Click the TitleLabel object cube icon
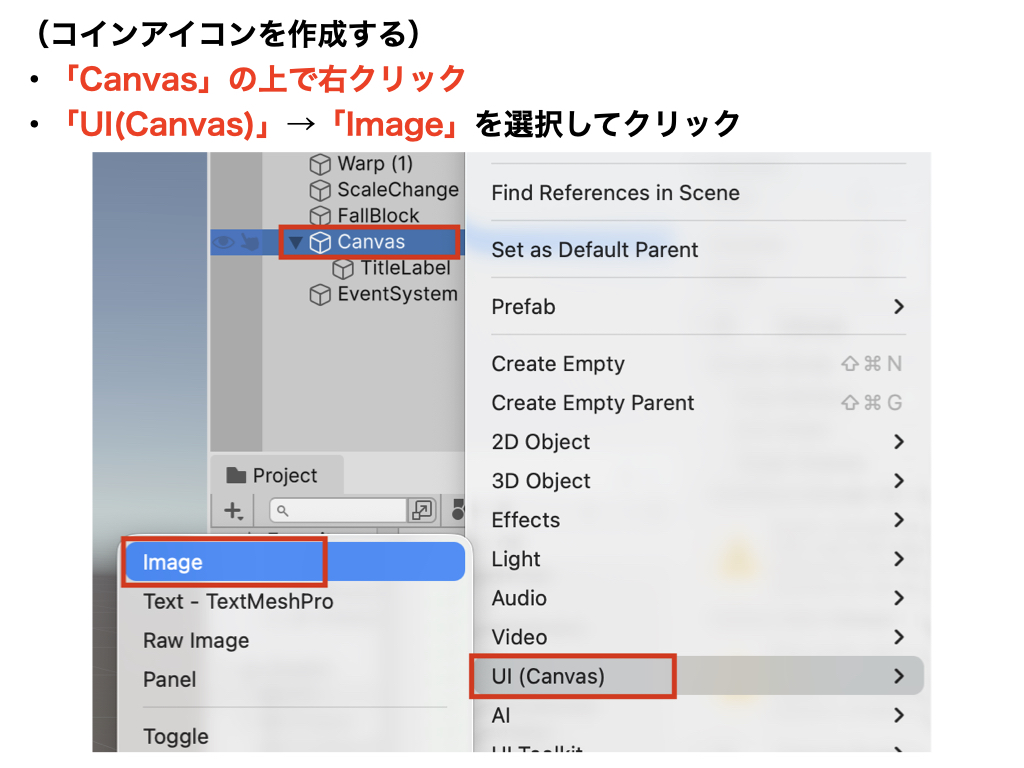 (343, 268)
